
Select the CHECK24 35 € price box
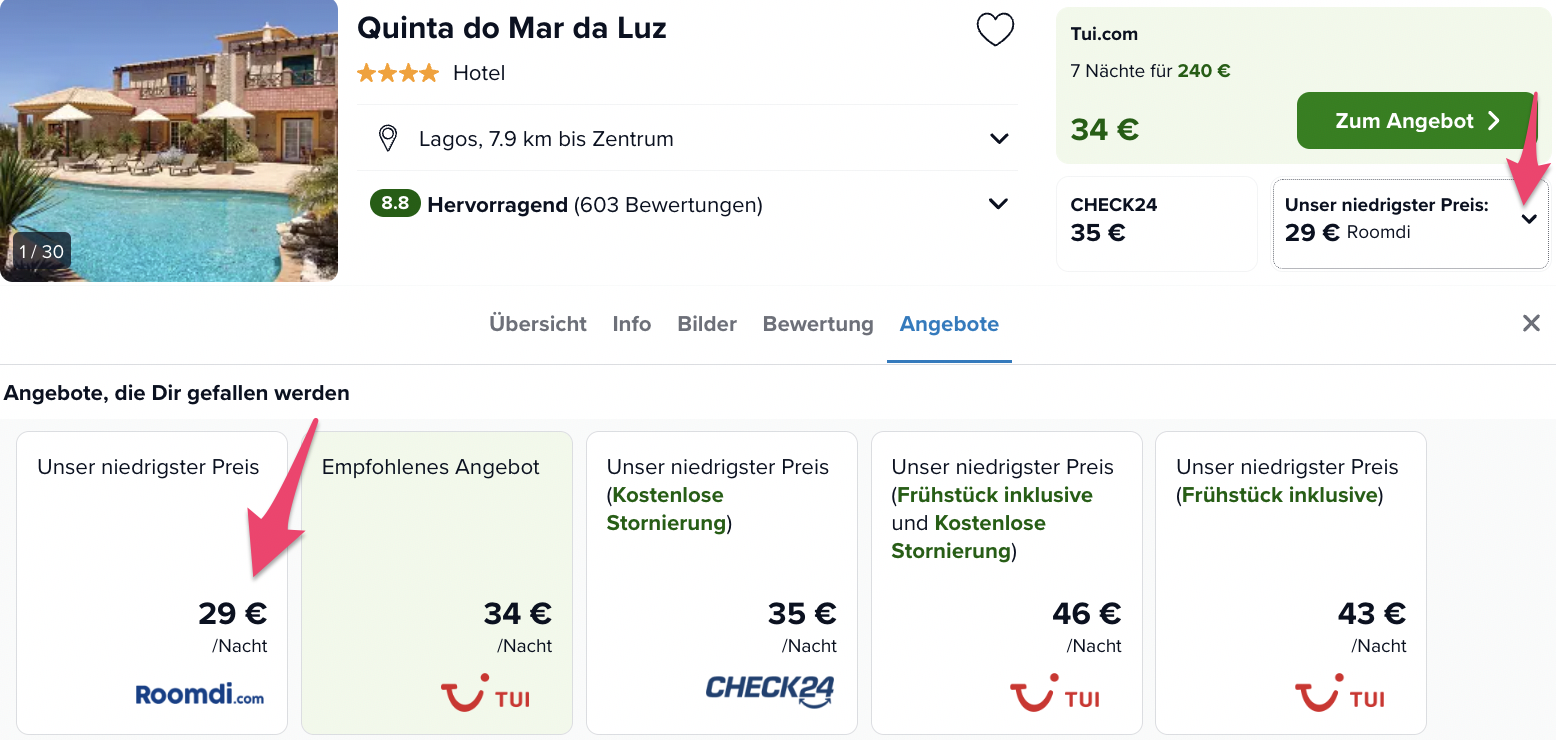point(1157,224)
